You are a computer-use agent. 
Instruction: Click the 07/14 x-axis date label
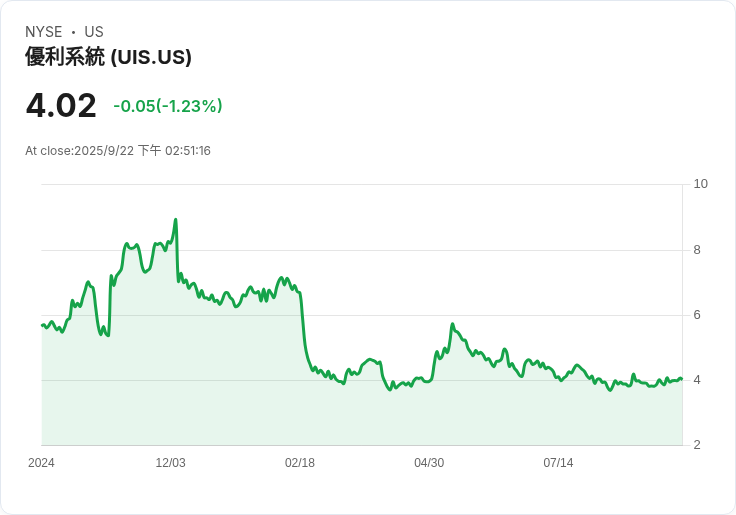tap(558, 463)
